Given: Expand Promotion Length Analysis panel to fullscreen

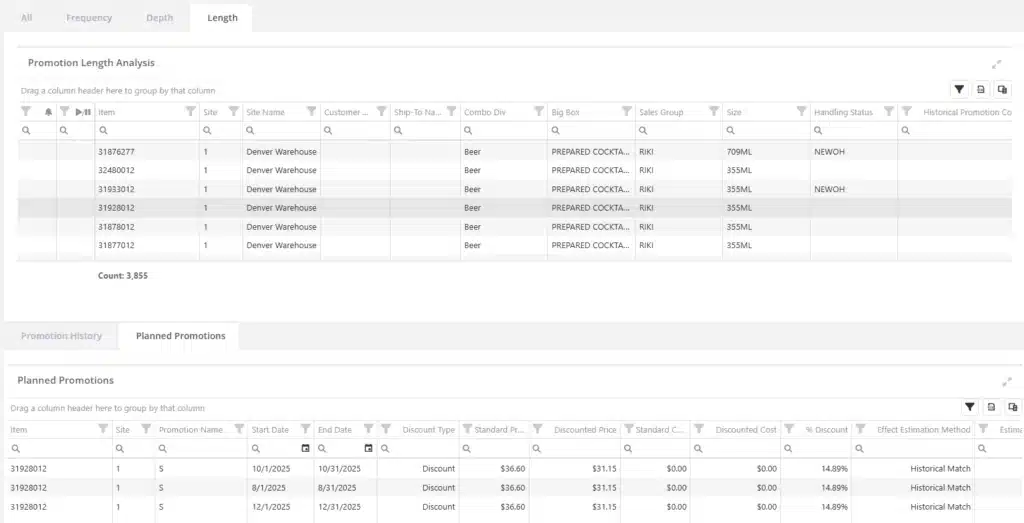Looking at the screenshot, I should tap(997, 64).
